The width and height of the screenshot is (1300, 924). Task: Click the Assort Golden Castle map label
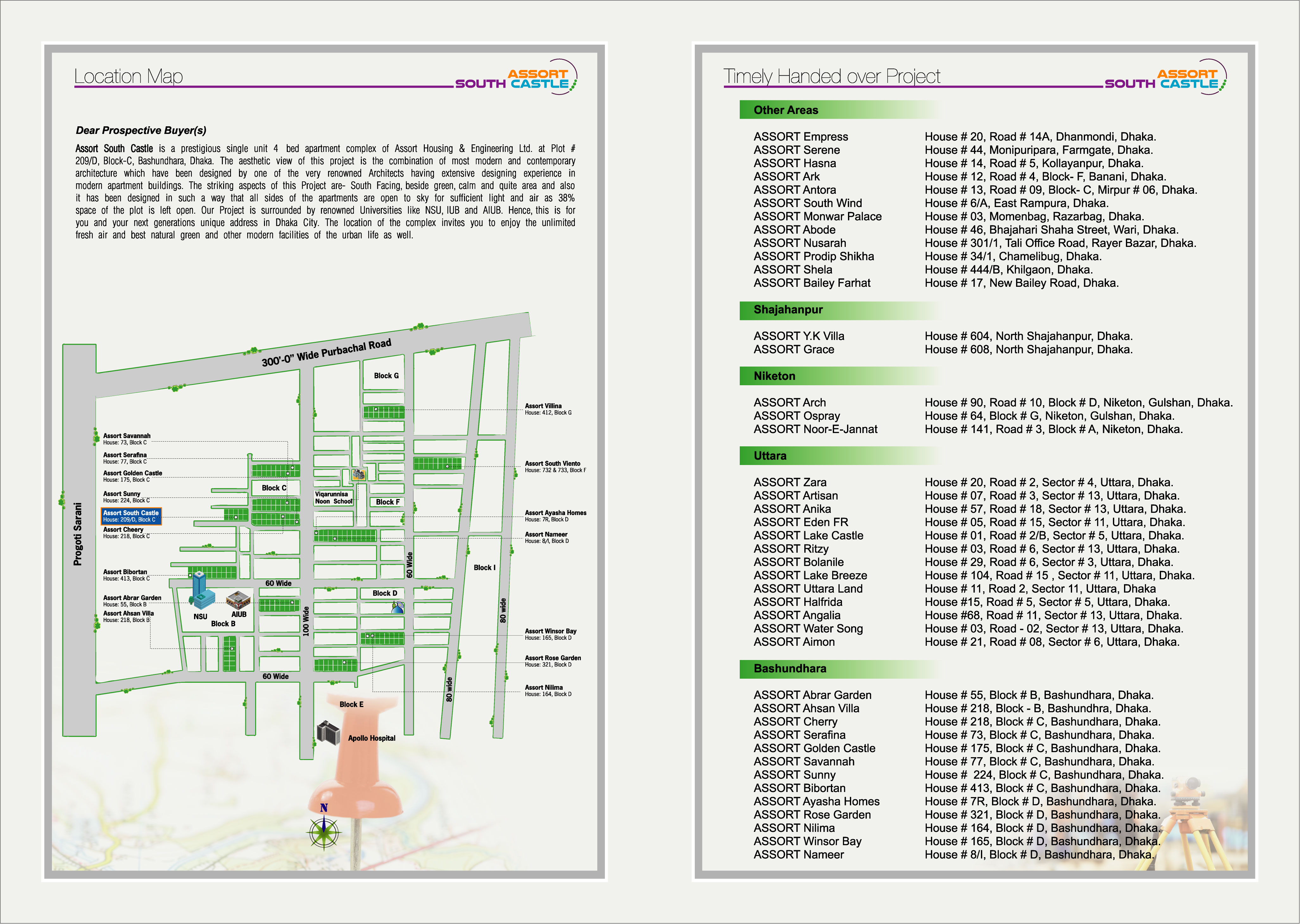133,476
